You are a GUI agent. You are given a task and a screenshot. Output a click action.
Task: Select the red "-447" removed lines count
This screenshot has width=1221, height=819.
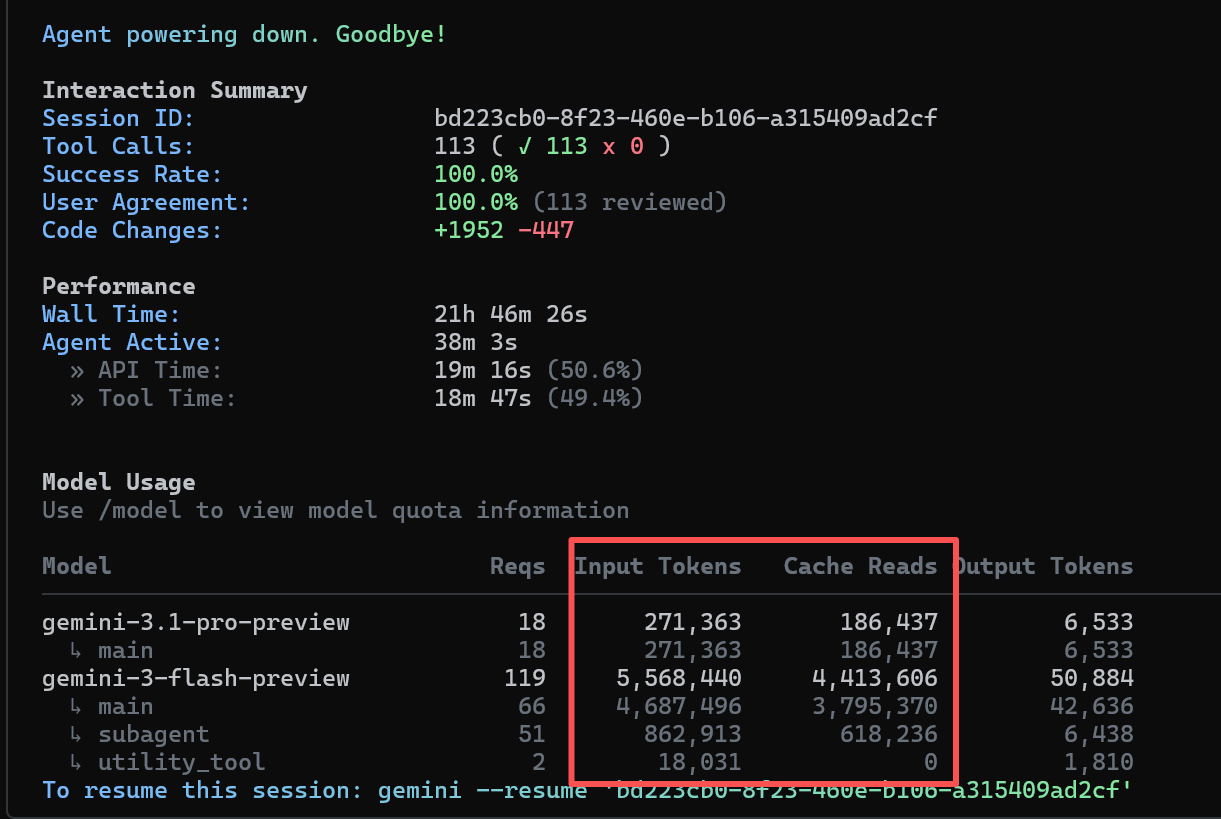[546, 230]
